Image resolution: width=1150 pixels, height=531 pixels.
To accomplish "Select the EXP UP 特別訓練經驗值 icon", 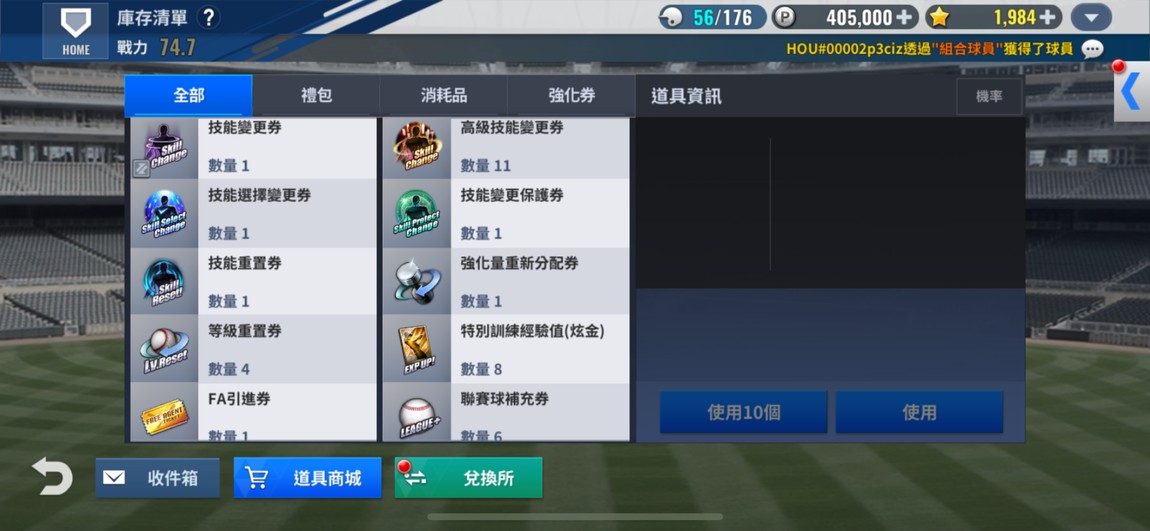I will [417, 349].
